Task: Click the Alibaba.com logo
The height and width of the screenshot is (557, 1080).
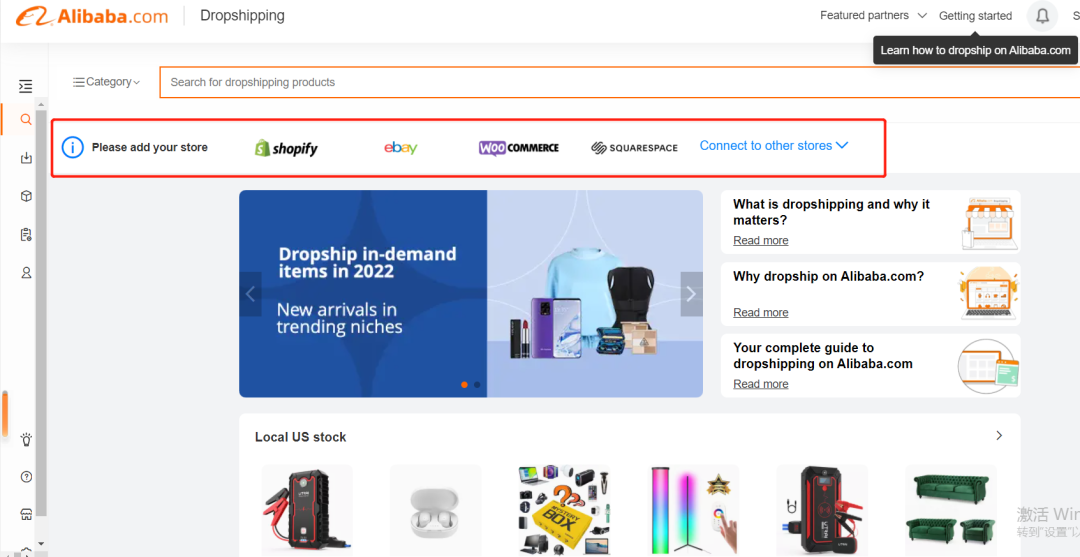Action: tap(92, 17)
